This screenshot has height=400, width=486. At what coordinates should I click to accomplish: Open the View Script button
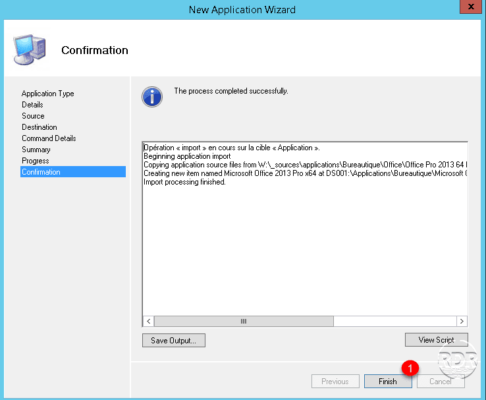tap(436, 340)
